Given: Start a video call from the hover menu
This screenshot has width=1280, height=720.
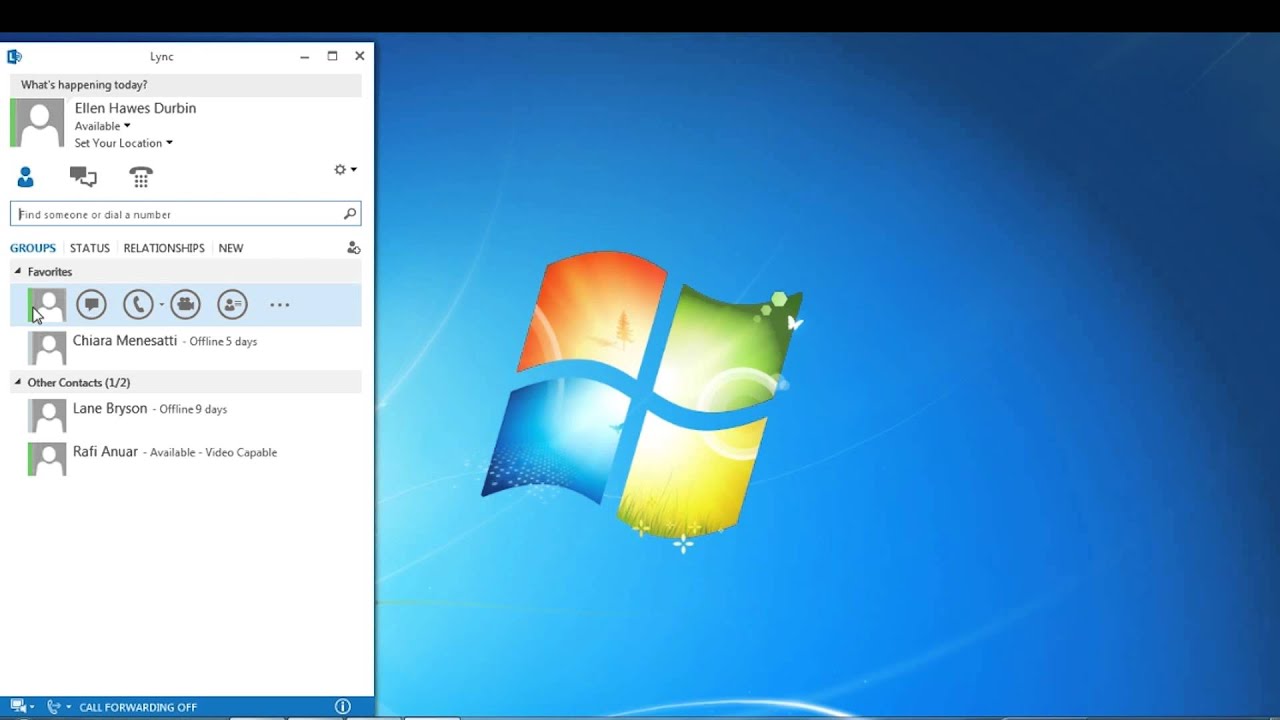Looking at the screenshot, I should pos(186,304).
